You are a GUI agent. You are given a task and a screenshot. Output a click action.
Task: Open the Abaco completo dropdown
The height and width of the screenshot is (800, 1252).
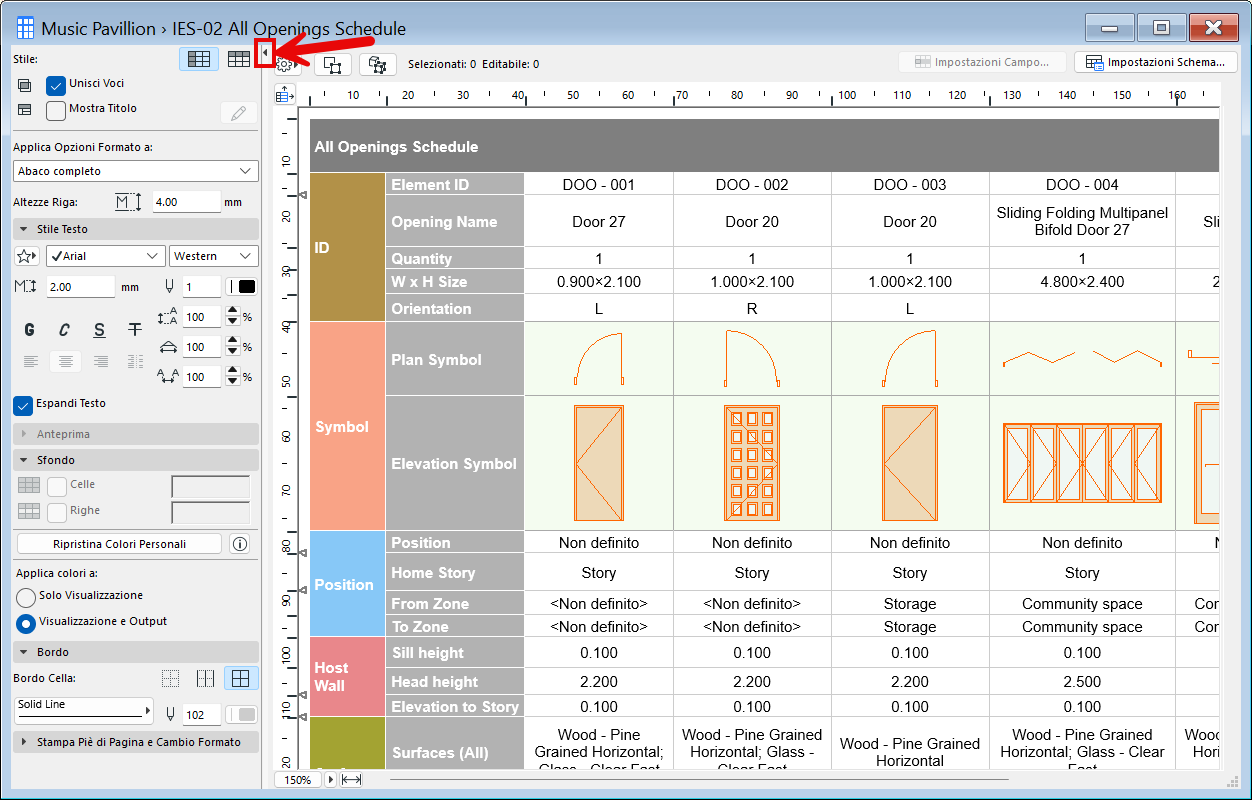(136, 171)
